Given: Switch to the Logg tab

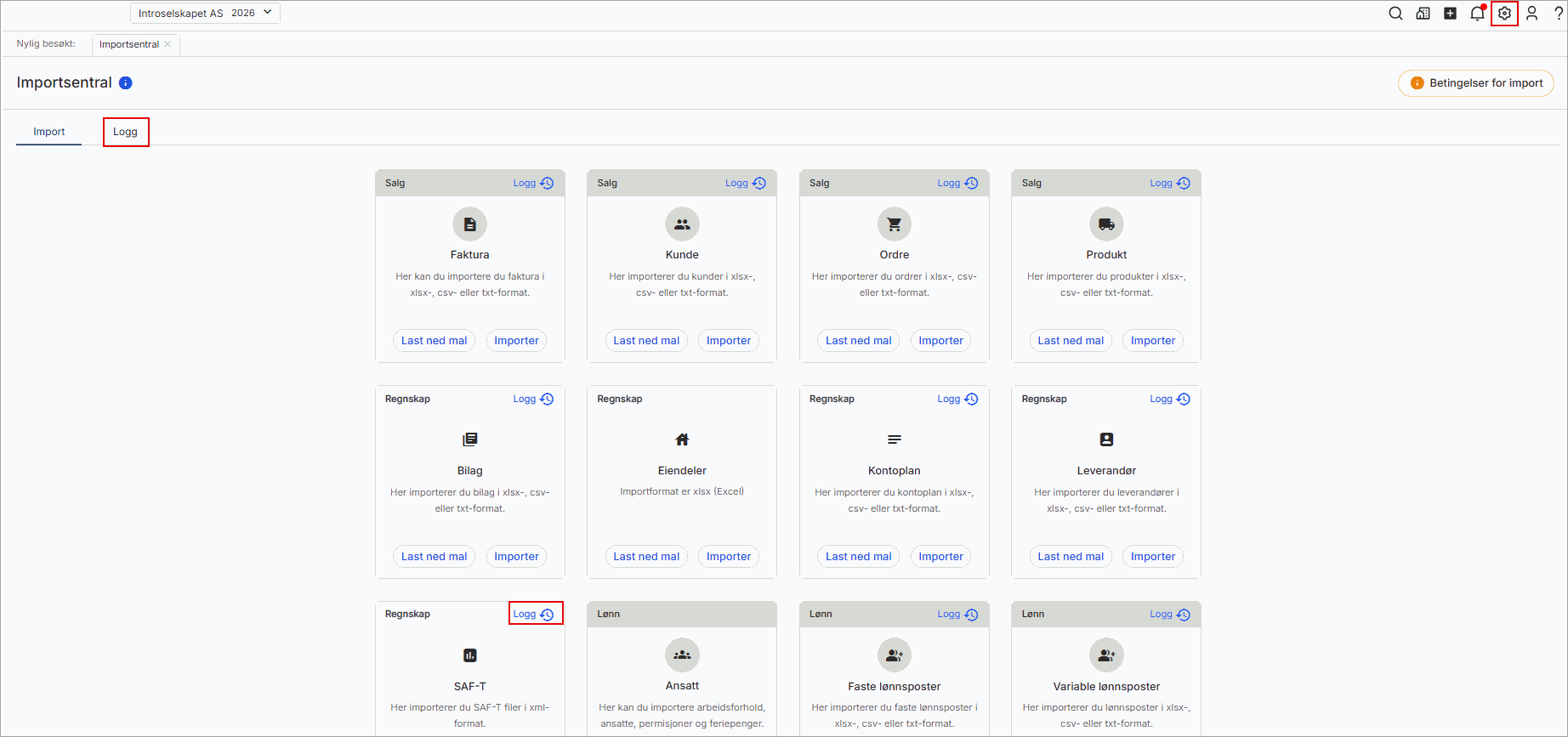Looking at the screenshot, I should click(126, 132).
